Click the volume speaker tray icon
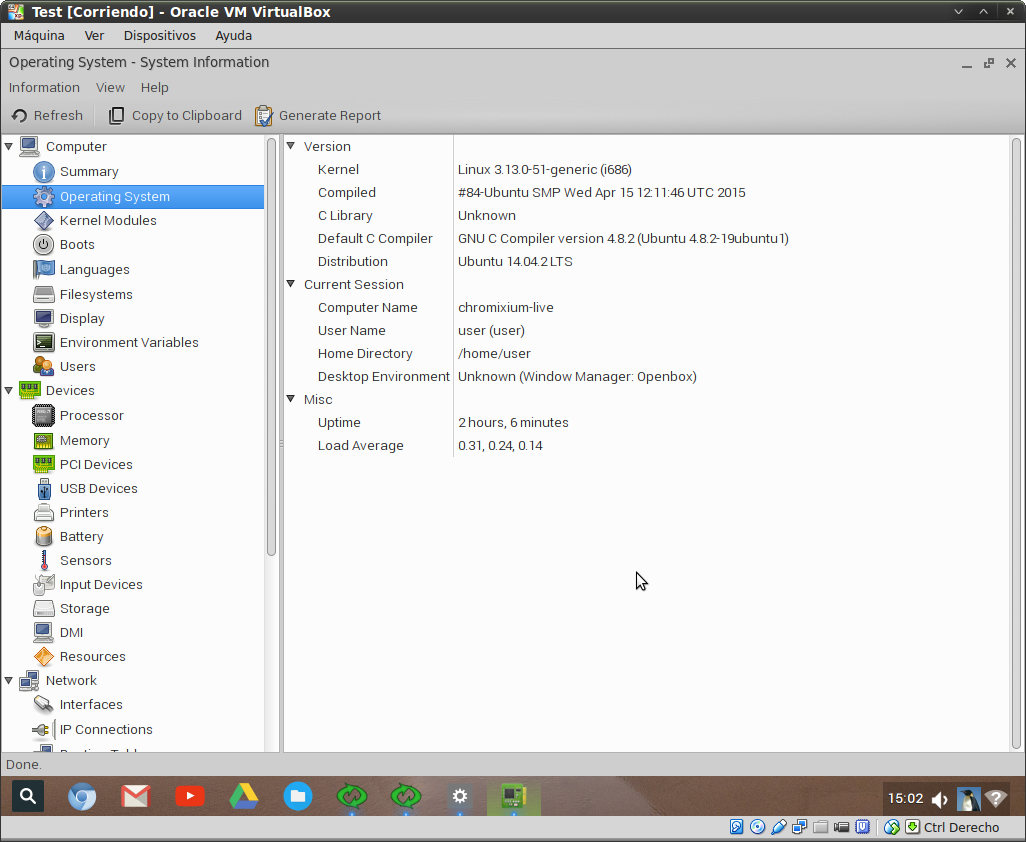The height and width of the screenshot is (842, 1026). click(x=940, y=799)
